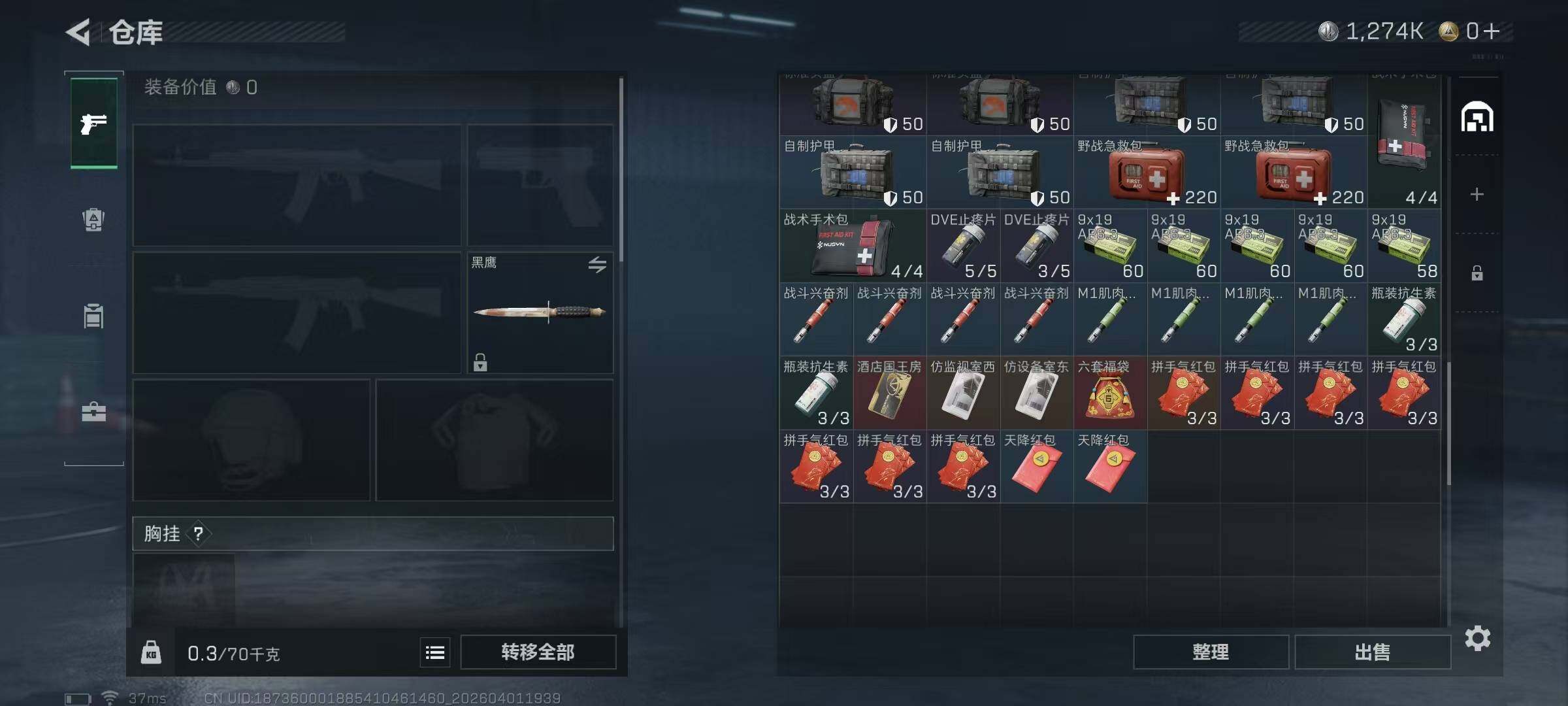Swap the 黑鹰 knife using arrows icon
This screenshot has width=1568, height=706.
[597, 265]
